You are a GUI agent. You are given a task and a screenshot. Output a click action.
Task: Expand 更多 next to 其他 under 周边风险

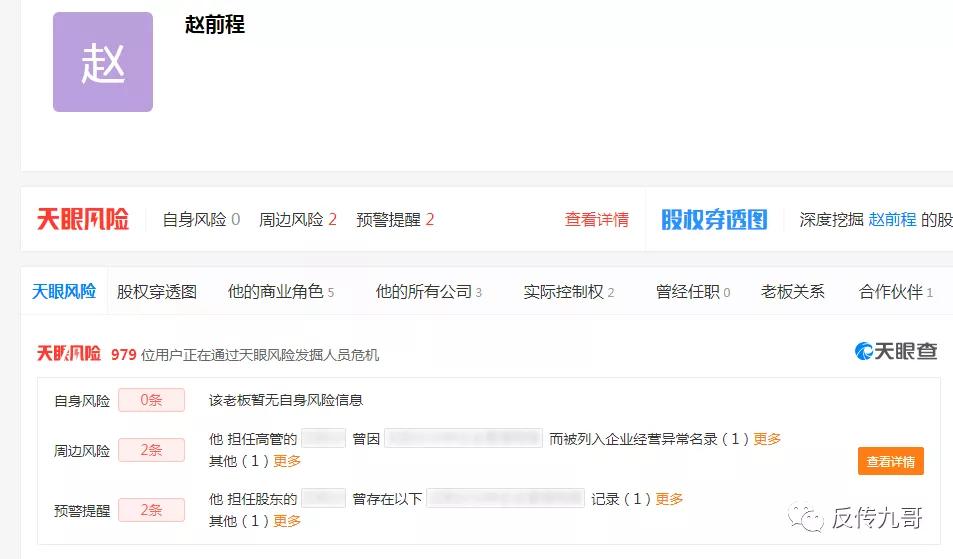287,461
